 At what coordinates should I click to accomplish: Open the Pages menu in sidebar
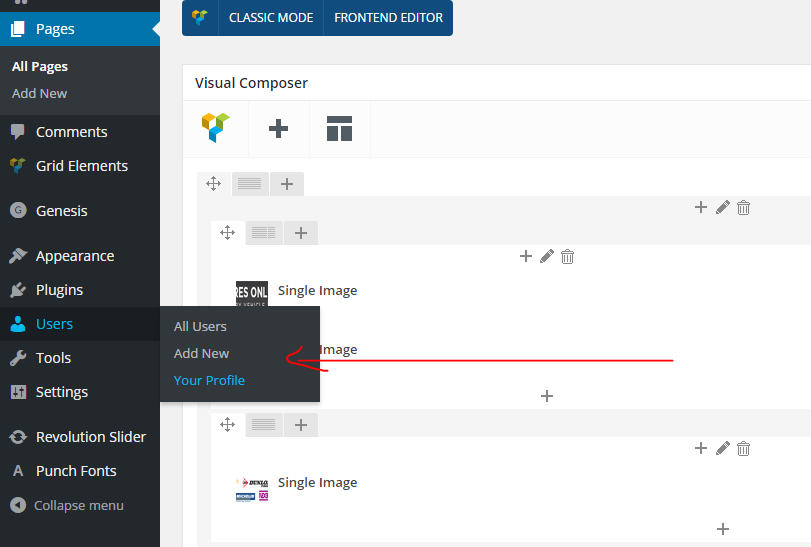[80, 29]
